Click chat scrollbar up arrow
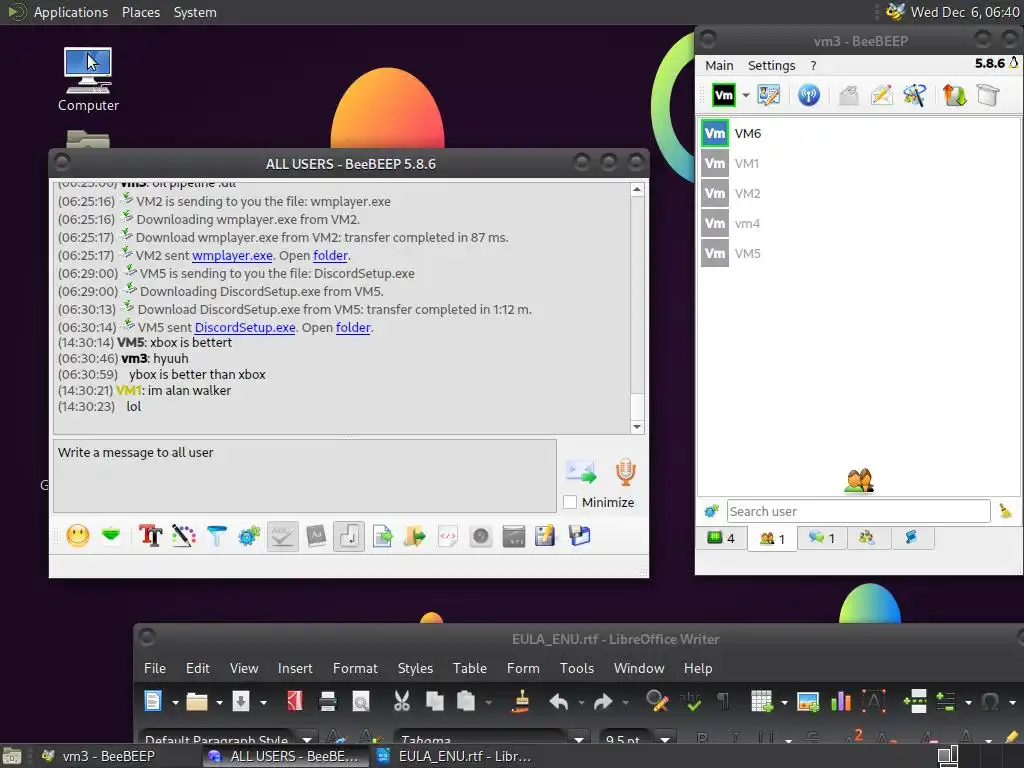Screen dimensions: 1024x768 (637, 189)
